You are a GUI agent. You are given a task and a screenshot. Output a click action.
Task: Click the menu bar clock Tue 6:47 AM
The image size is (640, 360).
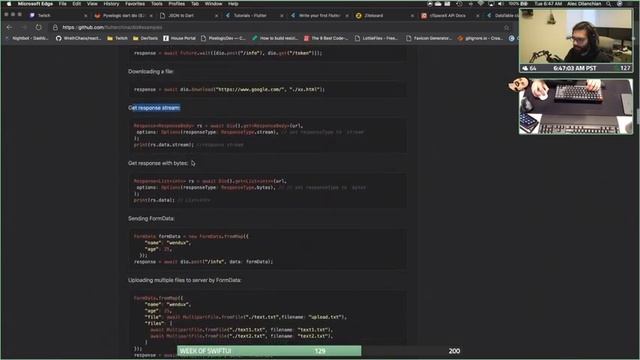[x=548, y=4]
